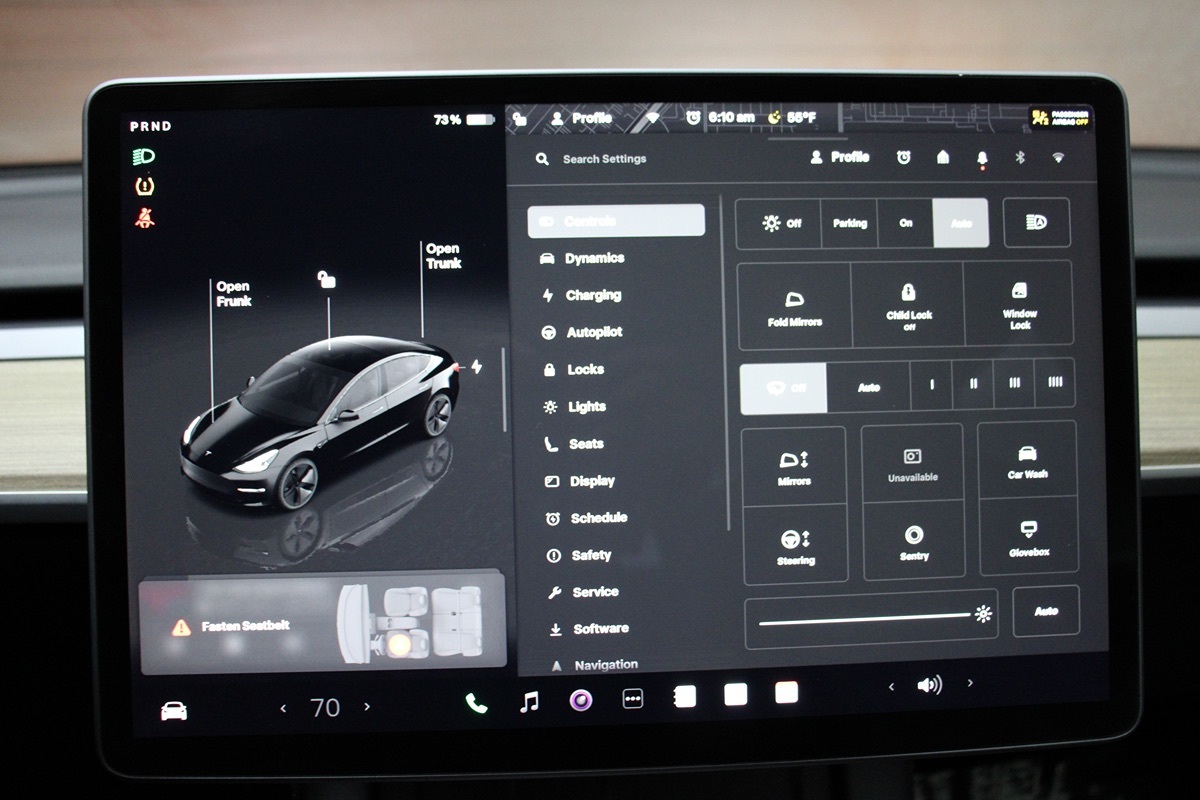1200x800 pixels.
Task: Open the dashcam camera app icon
Action: (581, 700)
